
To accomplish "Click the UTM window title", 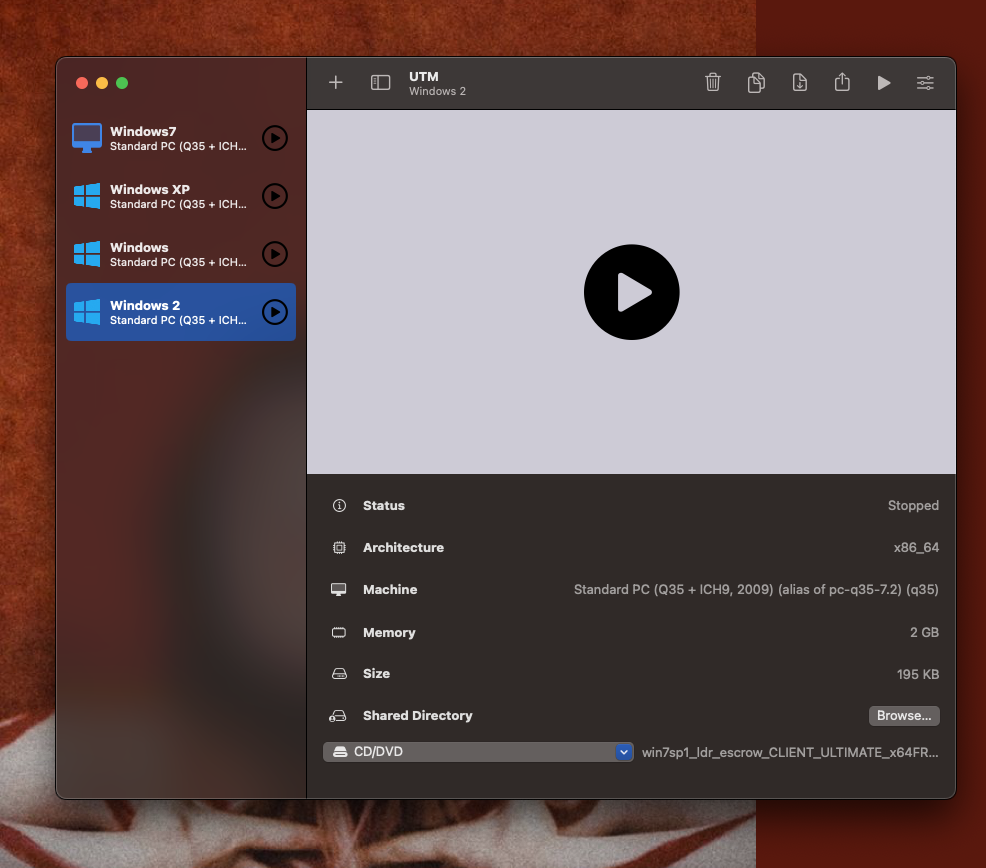I will tap(424, 77).
